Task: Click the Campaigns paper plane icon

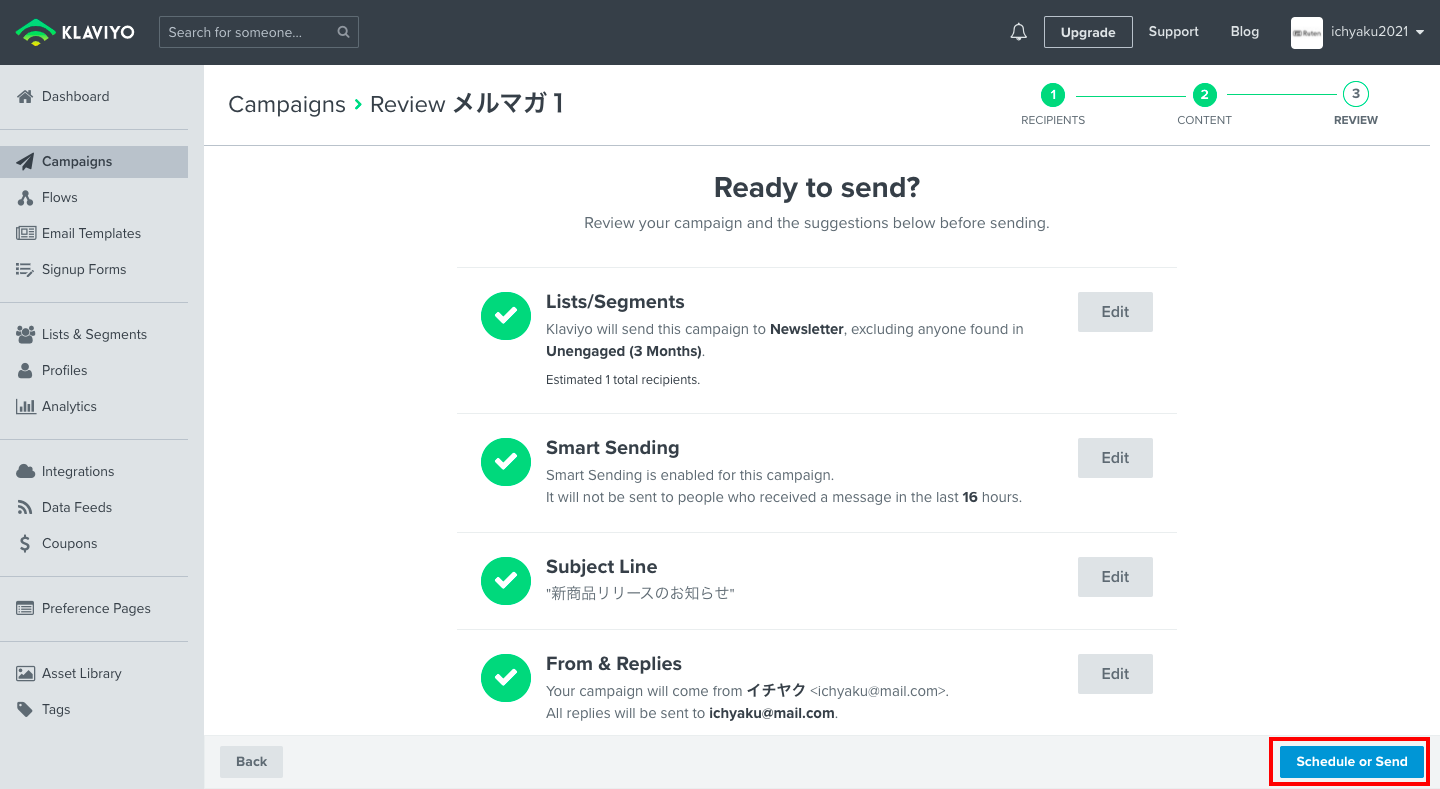Action: [x=26, y=161]
